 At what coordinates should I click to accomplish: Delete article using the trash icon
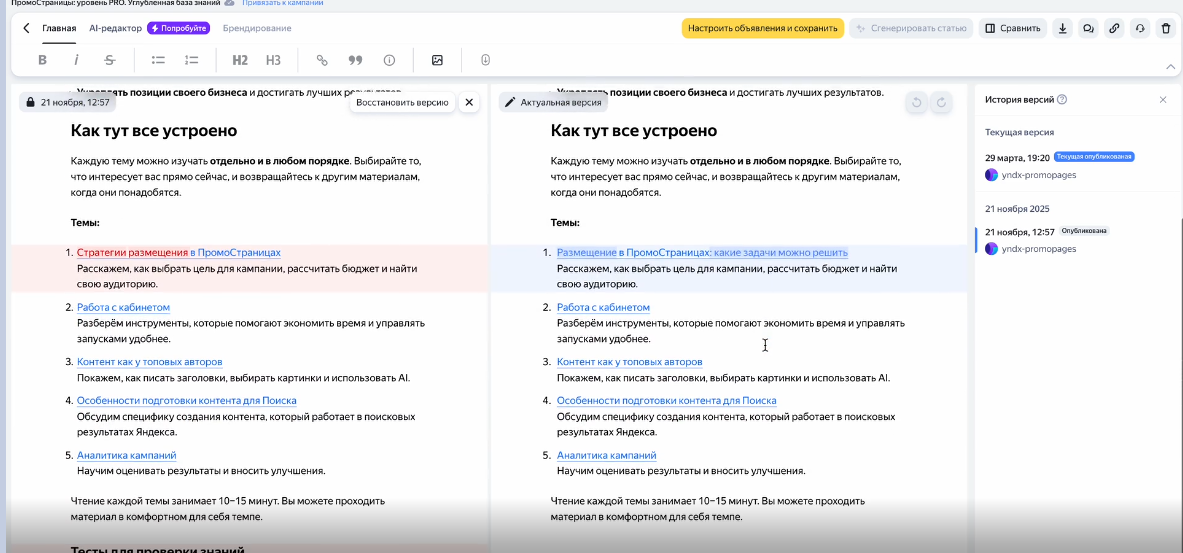pyautogui.click(x=1165, y=28)
